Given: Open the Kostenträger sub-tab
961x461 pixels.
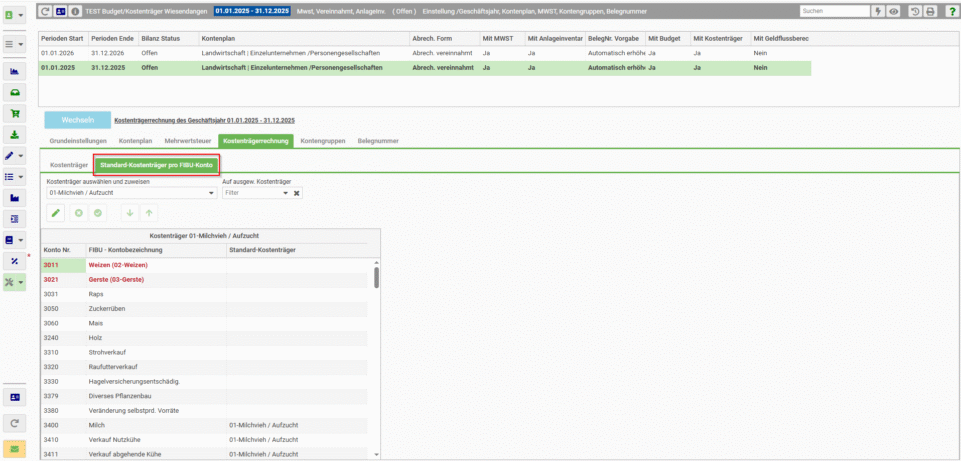Looking at the screenshot, I should (67, 166).
